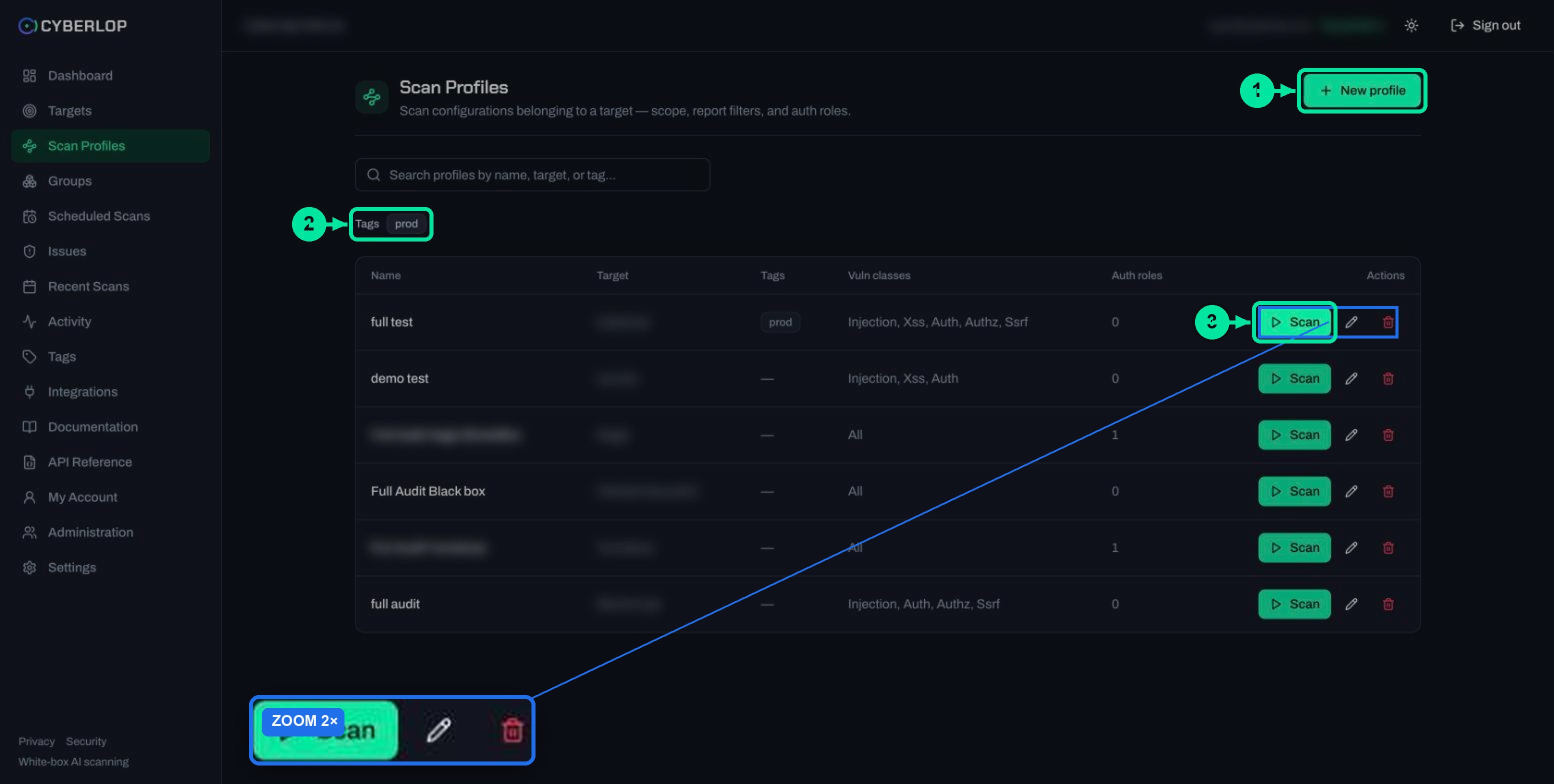Edit the Full Audit Black box profile
This screenshot has height=784, width=1554.
click(1351, 491)
